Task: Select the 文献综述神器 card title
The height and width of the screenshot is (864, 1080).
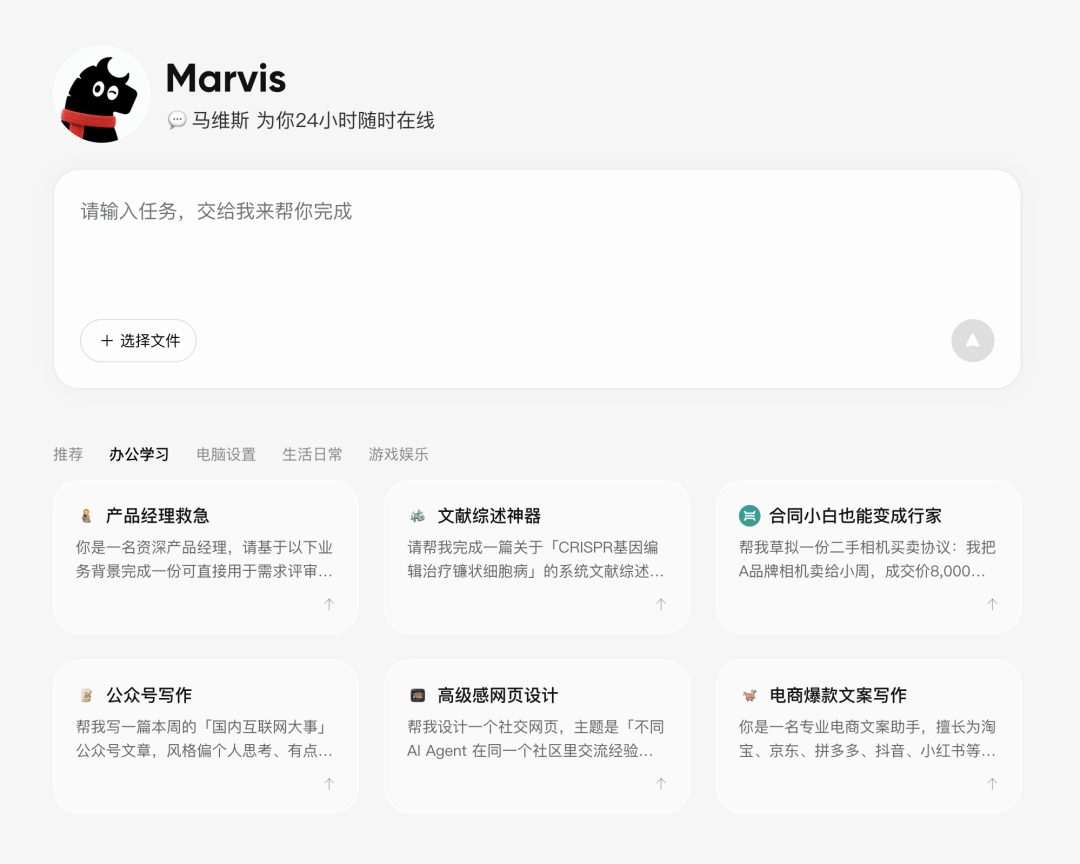Action: 489,515
